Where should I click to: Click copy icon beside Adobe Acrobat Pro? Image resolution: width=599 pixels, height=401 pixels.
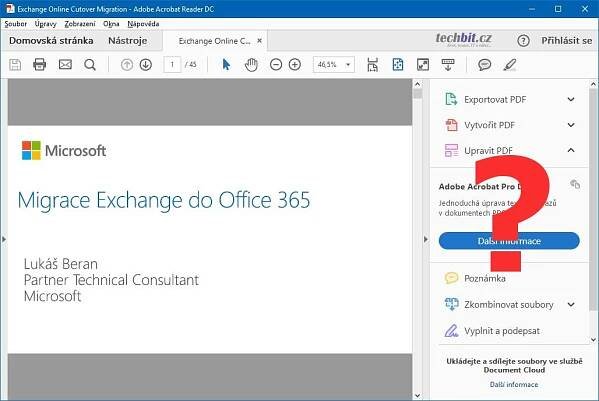[575, 184]
